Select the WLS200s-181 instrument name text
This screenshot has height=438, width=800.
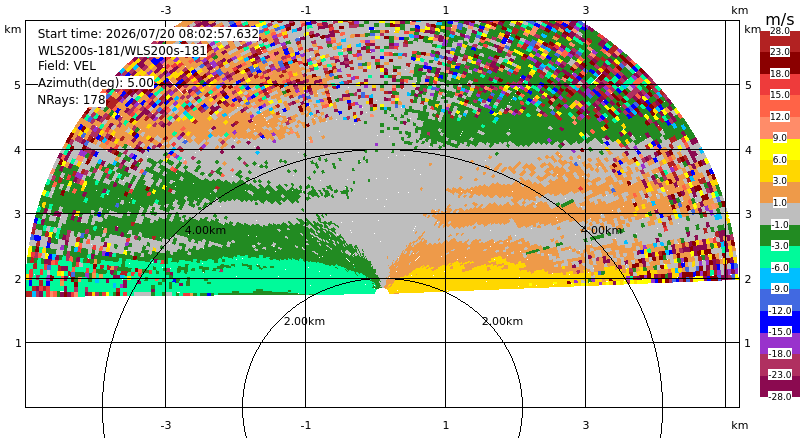click(122, 51)
